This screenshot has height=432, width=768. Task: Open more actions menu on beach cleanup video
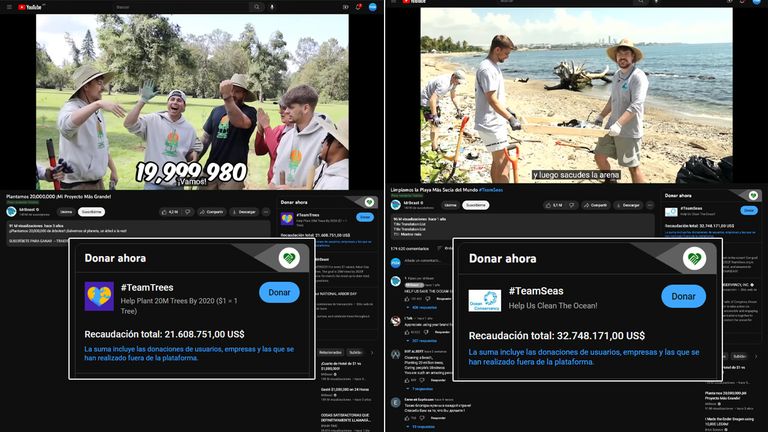650,205
